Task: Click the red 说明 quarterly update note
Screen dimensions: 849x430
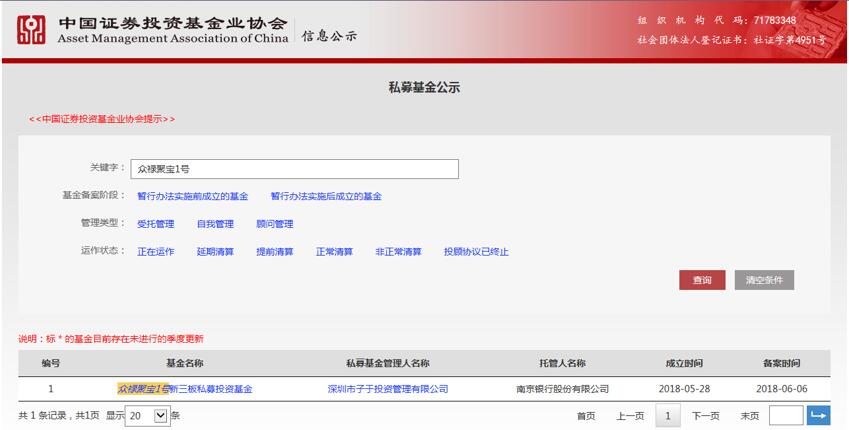Action: pos(111,339)
